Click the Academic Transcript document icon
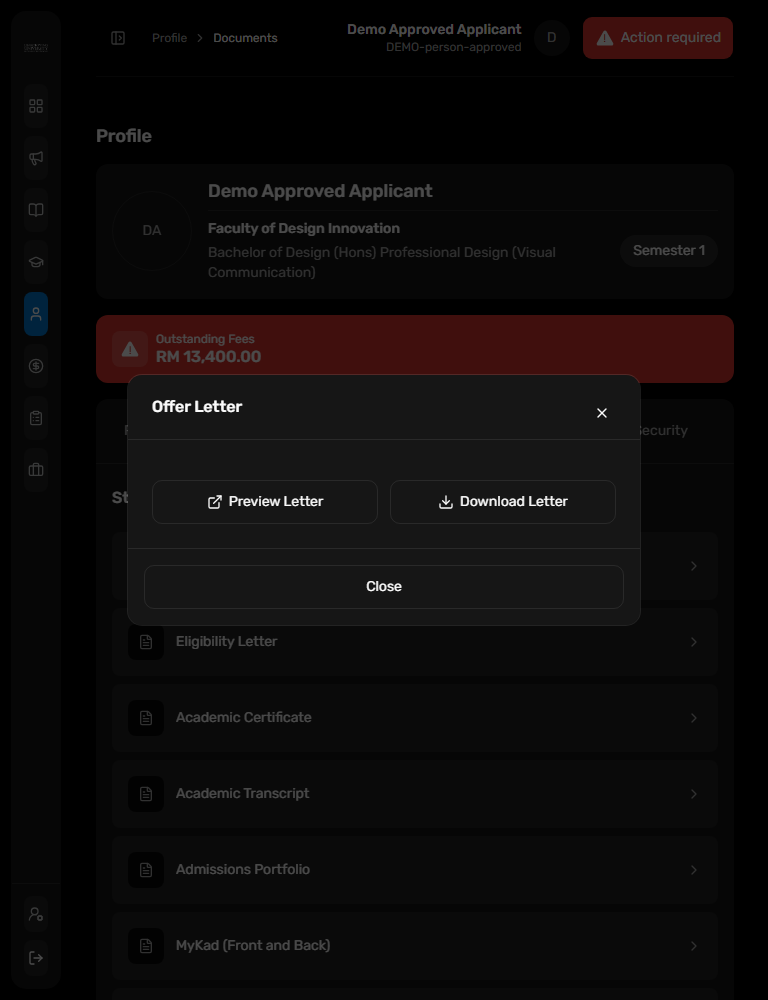Screen dimensions: 768x1000 click(x=146, y=793)
